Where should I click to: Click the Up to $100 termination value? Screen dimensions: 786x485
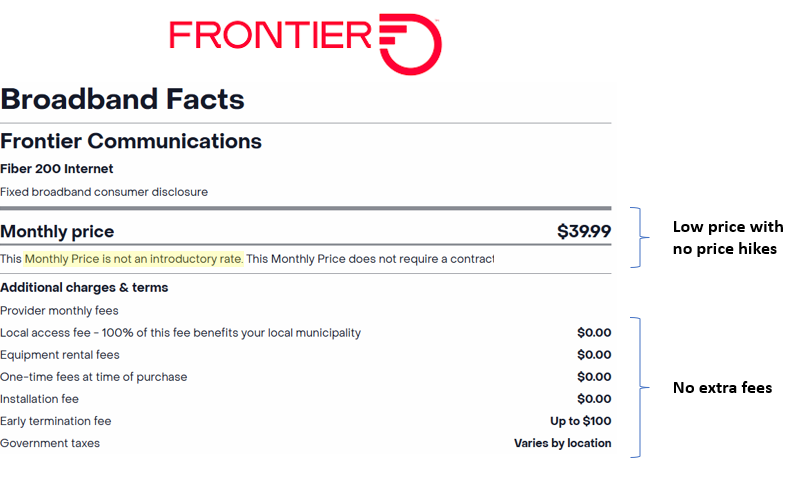[580, 421]
